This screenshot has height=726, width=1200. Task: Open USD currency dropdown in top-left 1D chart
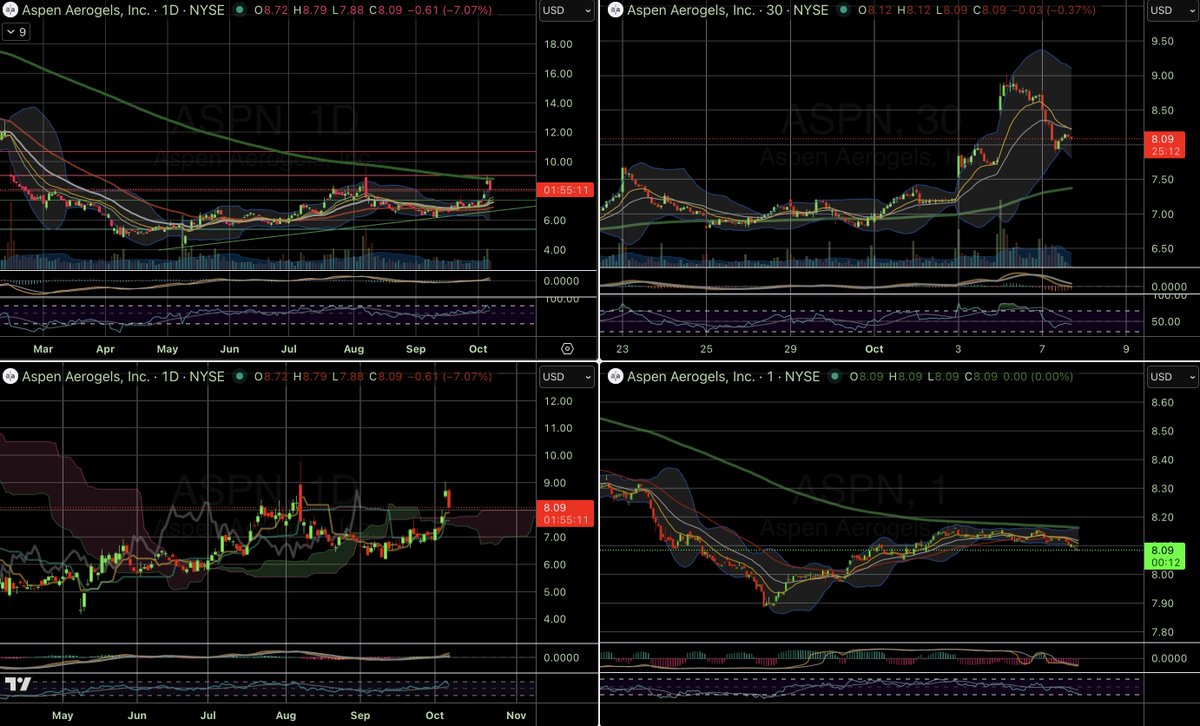coord(566,11)
